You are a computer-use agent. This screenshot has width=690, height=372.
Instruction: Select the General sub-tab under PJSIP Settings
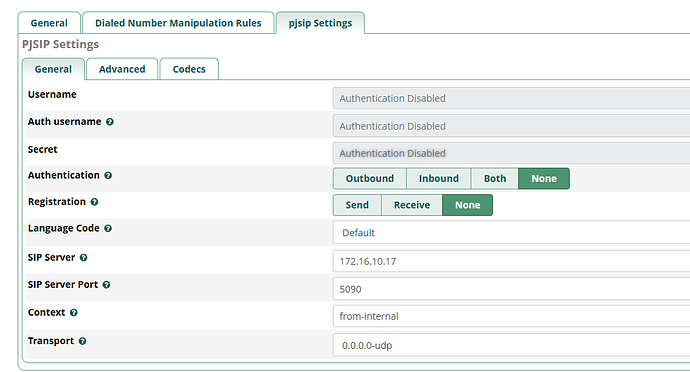click(53, 69)
